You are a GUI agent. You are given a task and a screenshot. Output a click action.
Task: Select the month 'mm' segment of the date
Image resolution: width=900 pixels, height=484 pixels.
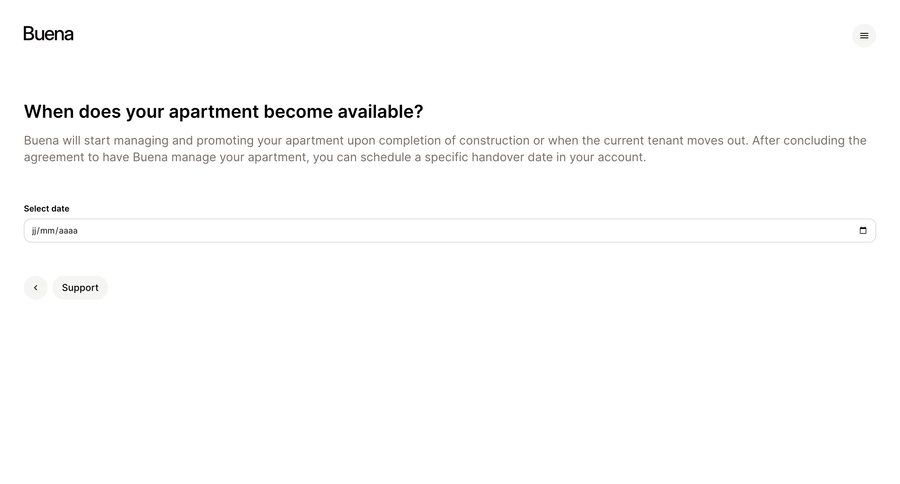47,231
